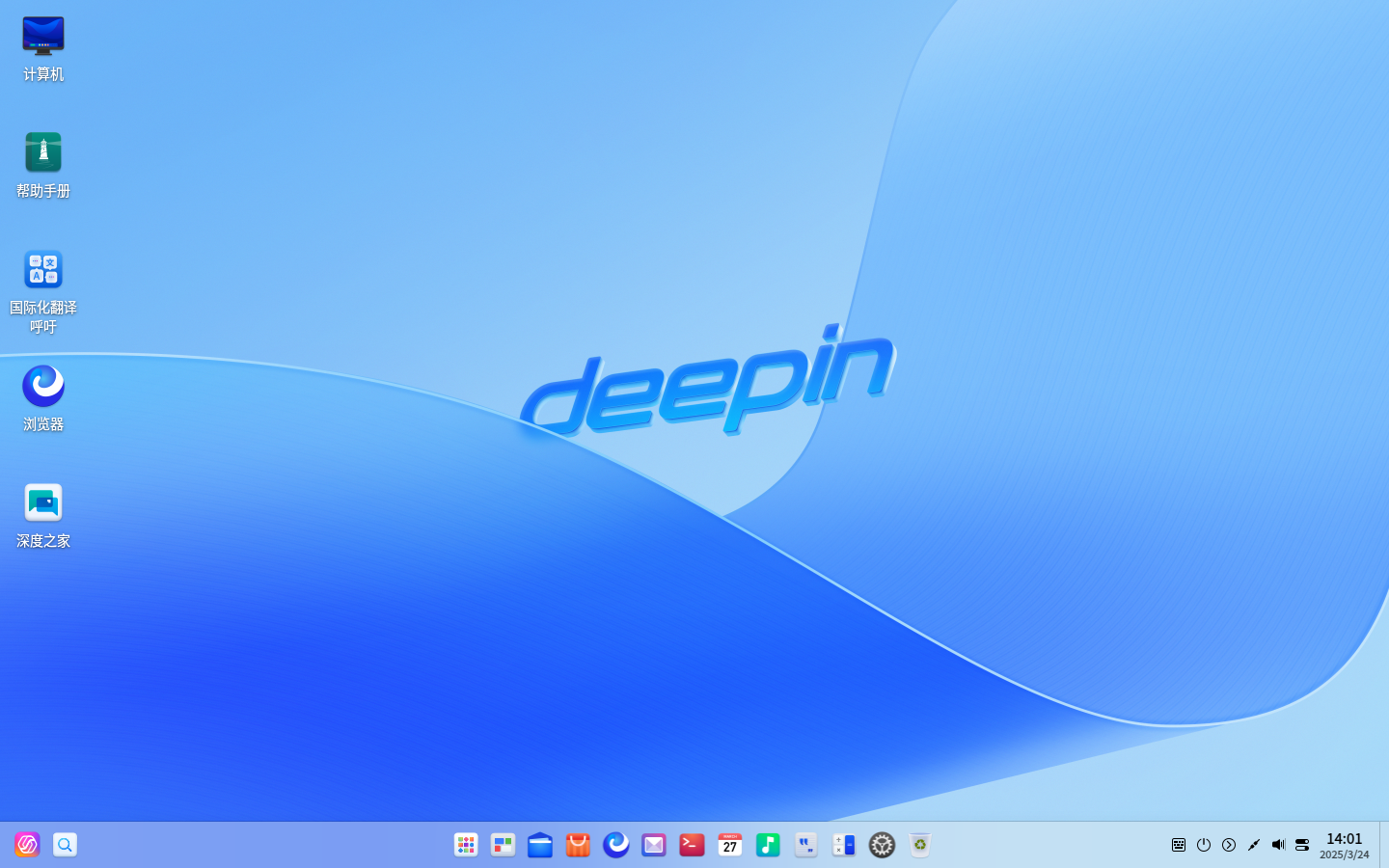Click the show desktop strip at dock end

pos(1384,845)
